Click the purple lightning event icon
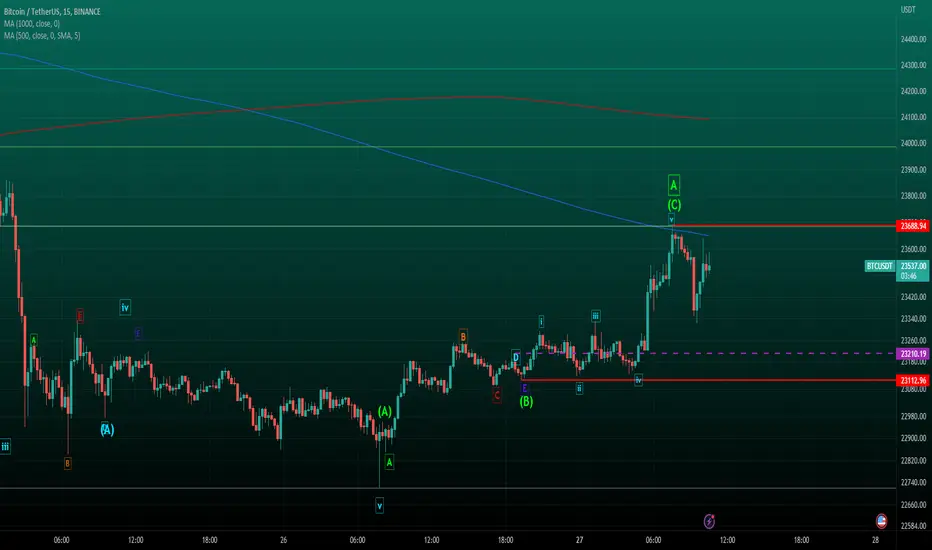The width and height of the screenshot is (932, 550). [x=709, y=521]
